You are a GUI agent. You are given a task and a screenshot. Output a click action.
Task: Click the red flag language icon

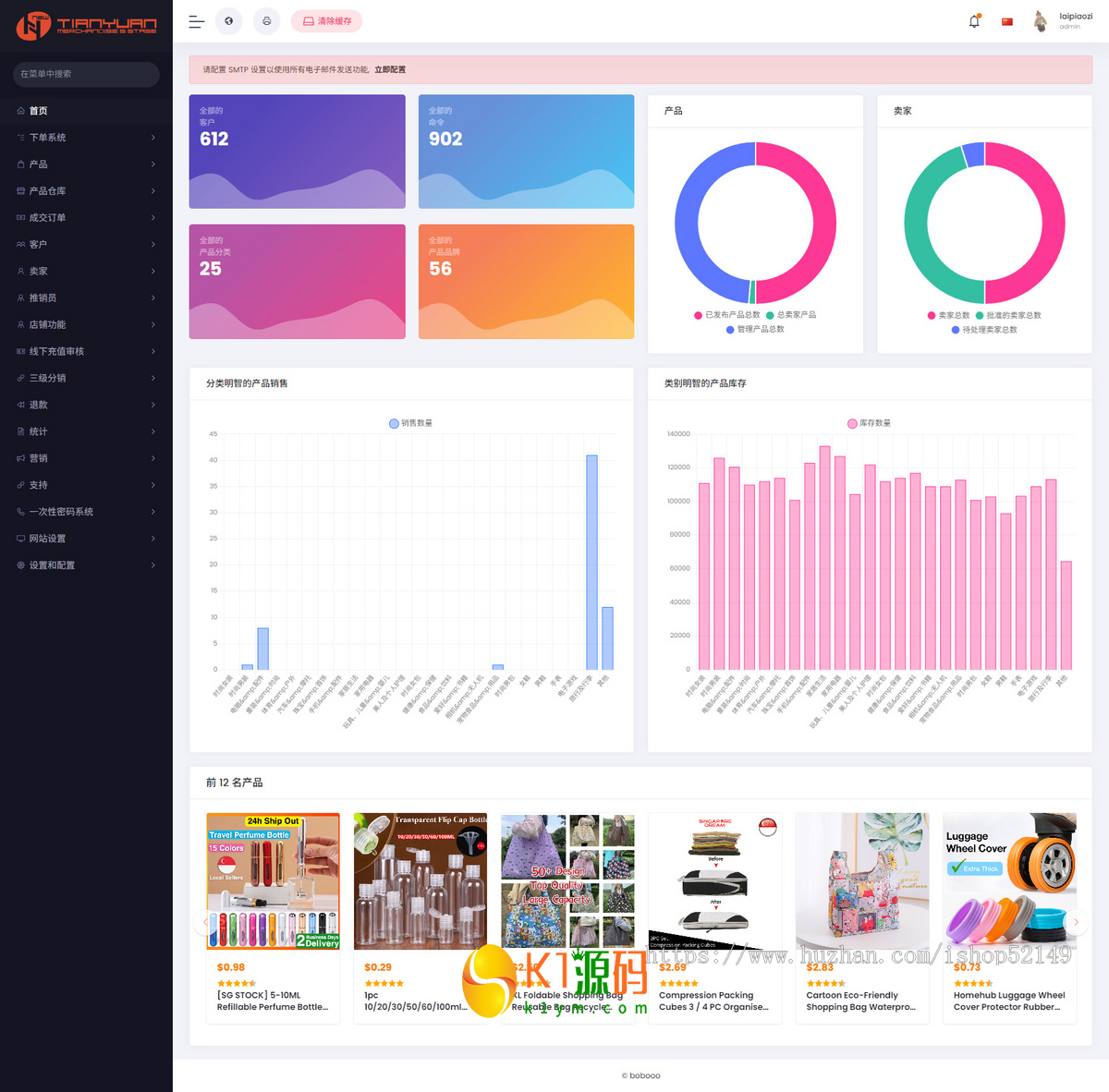(x=1007, y=21)
